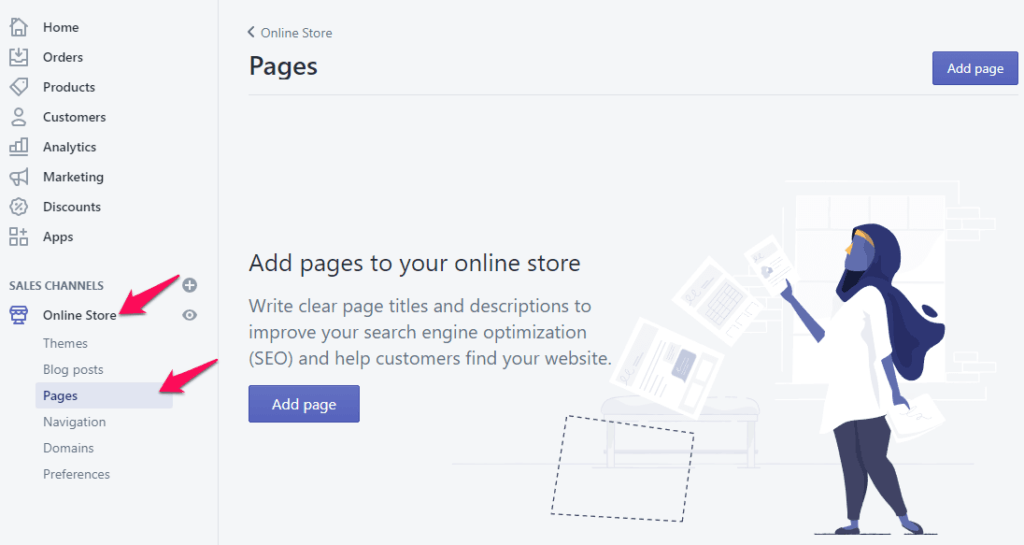
Task: Expand the Online Store sales channel
Action: (79, 316)
